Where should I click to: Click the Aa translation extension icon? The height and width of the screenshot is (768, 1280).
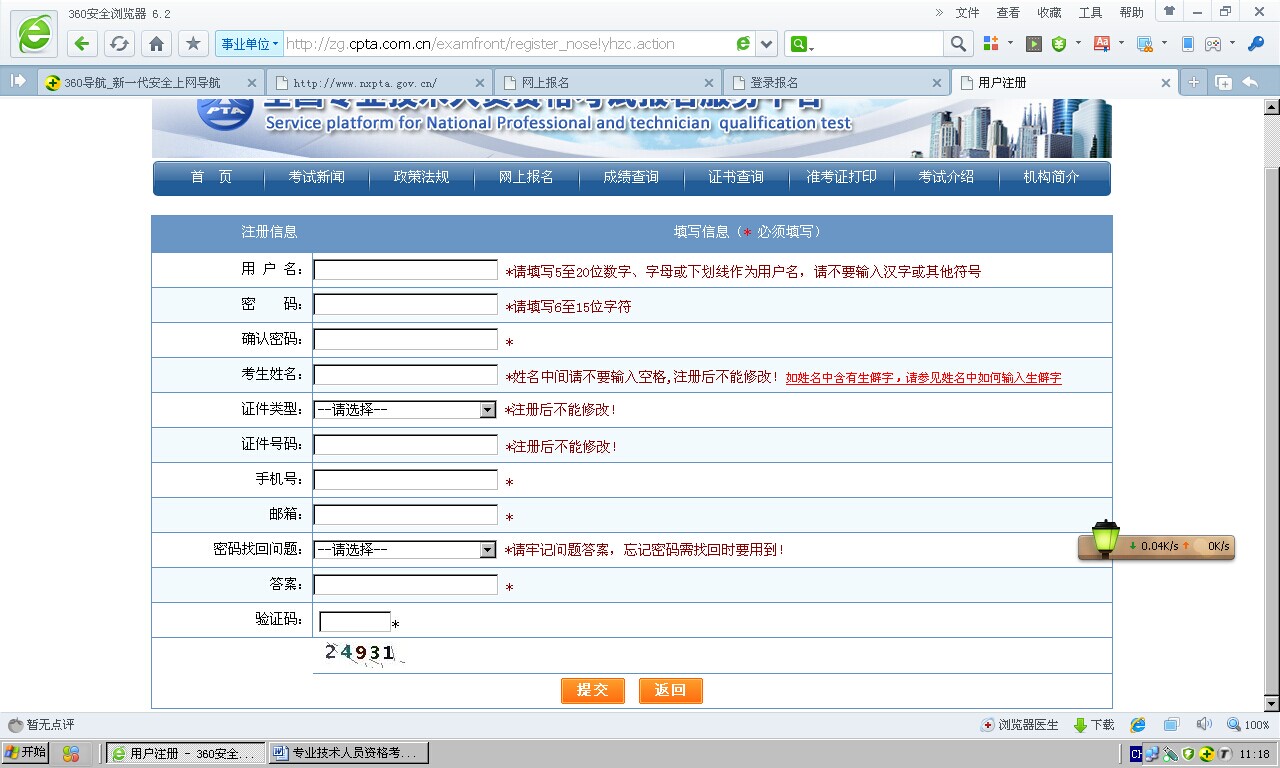pos(1102,44)
